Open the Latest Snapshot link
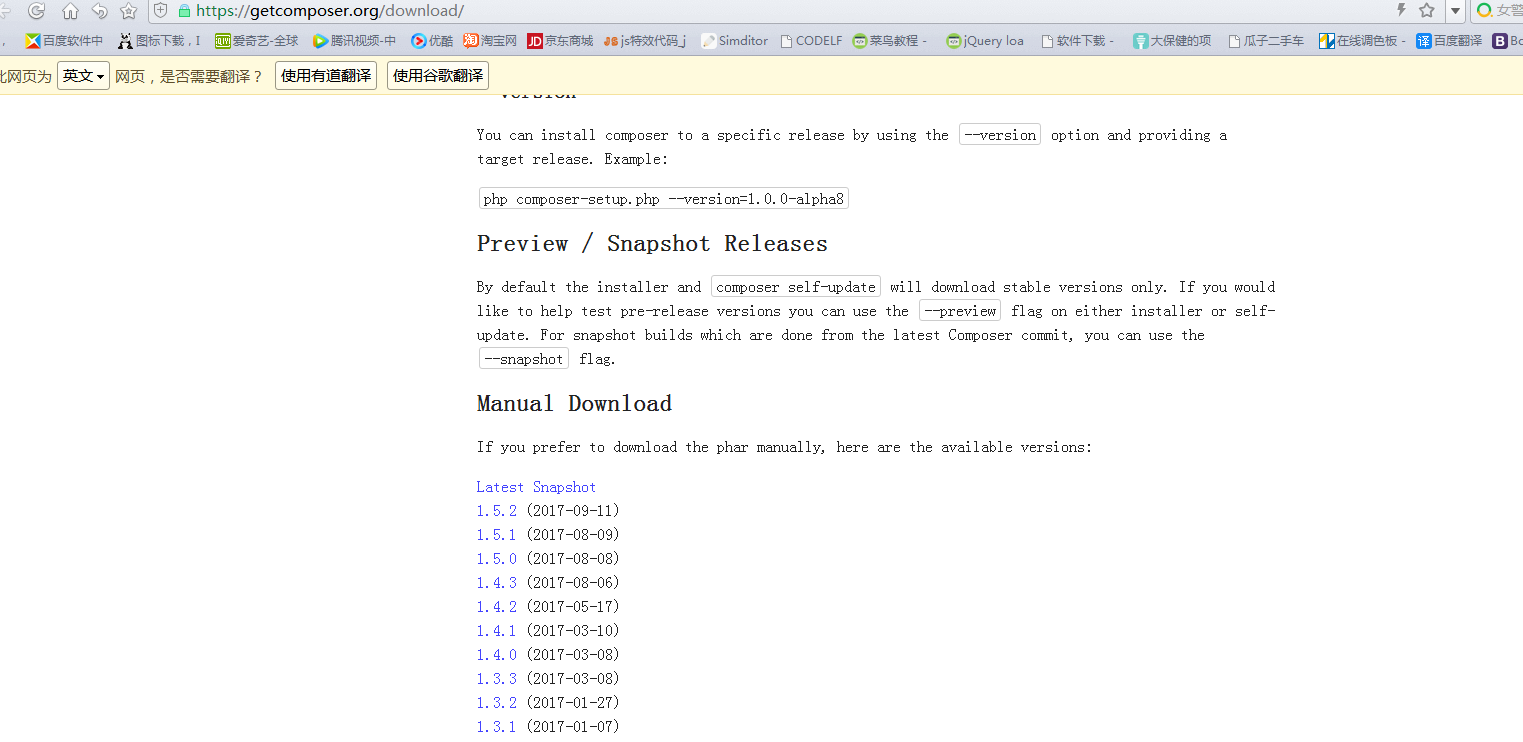This screenshot has width=1523, height=742. [536, 487]
